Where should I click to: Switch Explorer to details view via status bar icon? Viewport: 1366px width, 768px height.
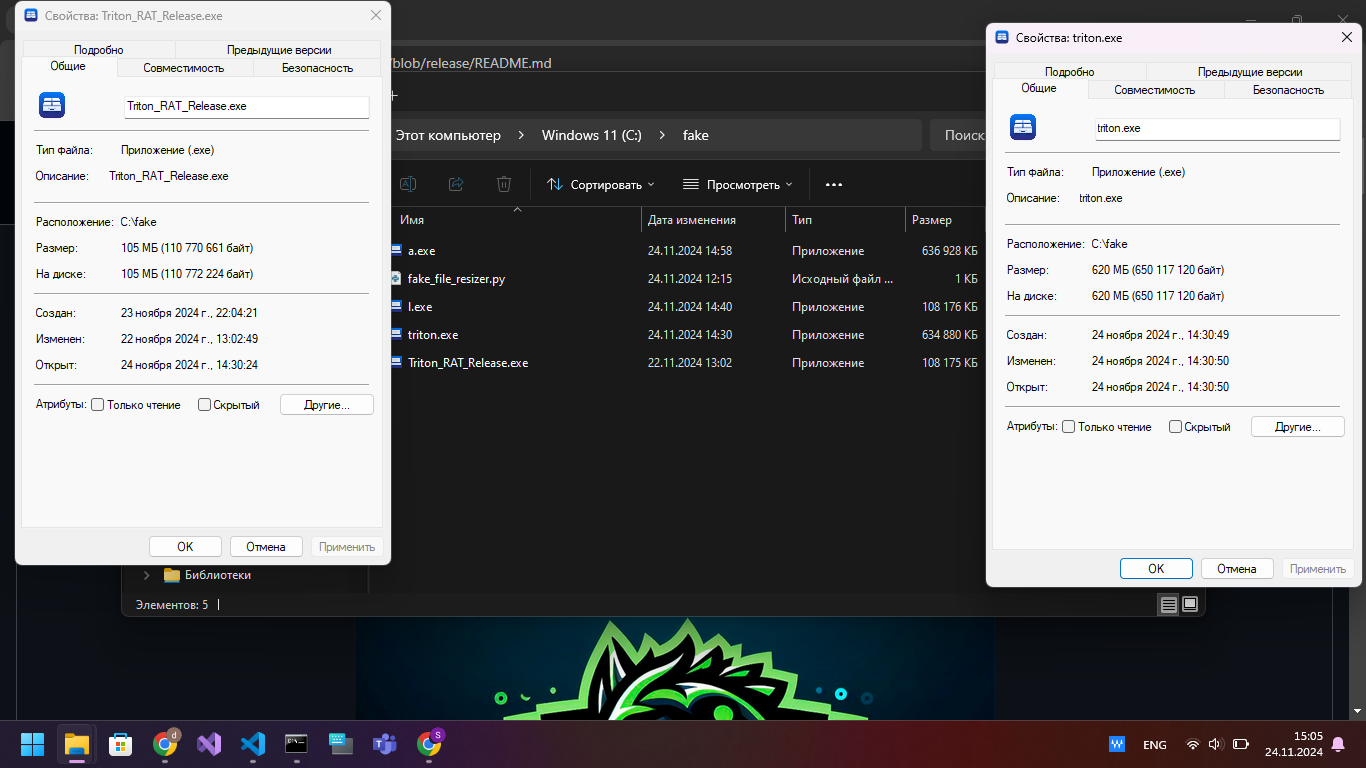[1168, 604]
